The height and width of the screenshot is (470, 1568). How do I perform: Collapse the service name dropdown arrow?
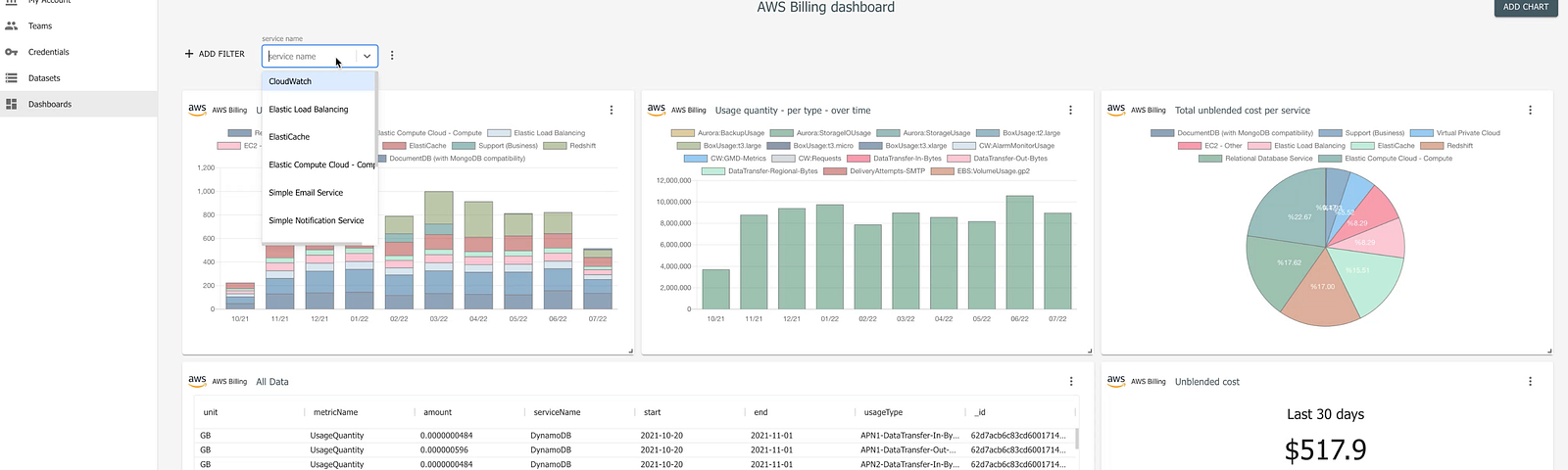point(367,56)
